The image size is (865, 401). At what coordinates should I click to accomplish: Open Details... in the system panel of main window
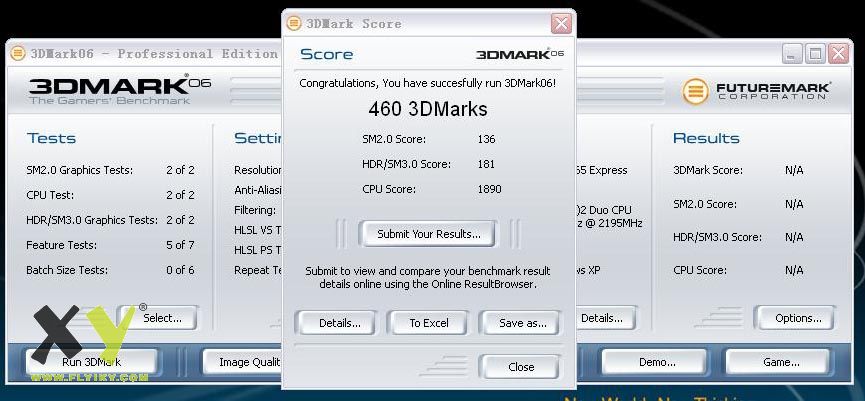pyautogui.click(x=606, y=318)
